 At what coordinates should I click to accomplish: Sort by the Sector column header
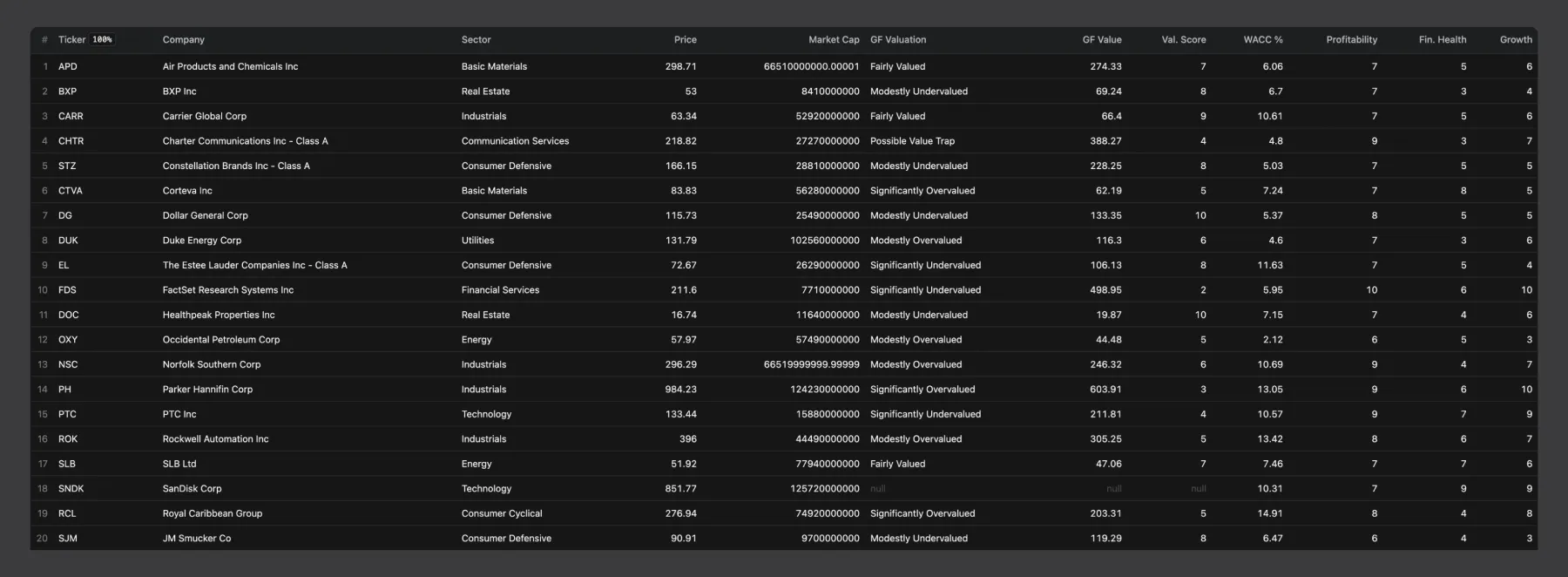point(476,40)
